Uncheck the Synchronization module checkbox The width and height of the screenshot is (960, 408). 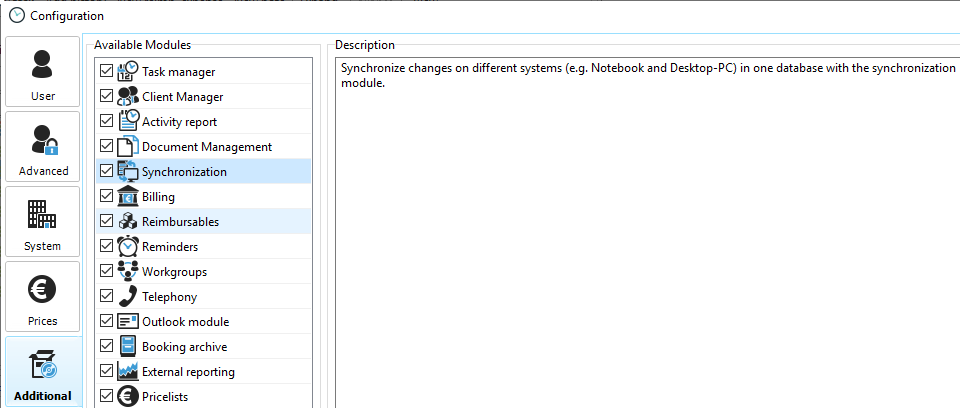106,172
